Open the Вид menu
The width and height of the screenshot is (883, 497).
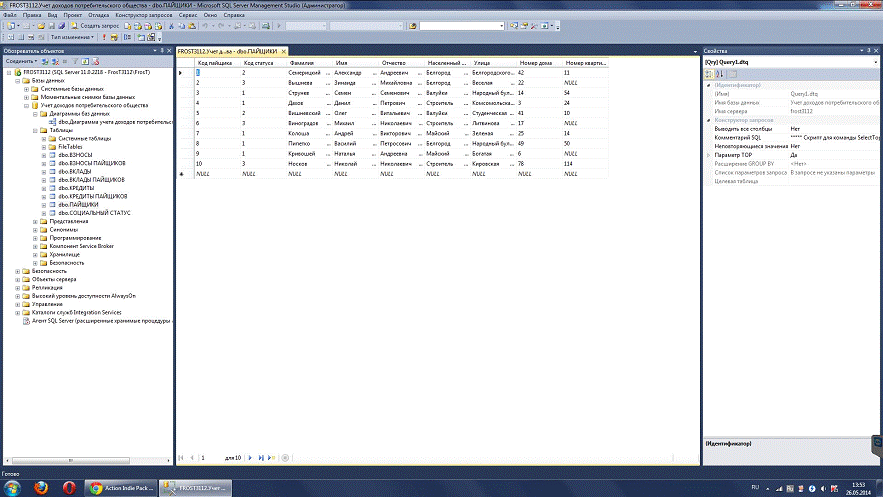click(52, 15)
